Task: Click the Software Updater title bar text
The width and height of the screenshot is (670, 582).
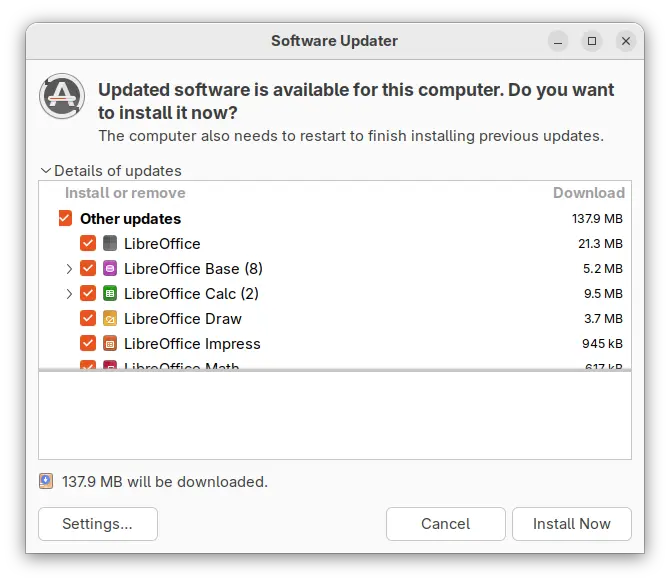Action: (335, 41)
